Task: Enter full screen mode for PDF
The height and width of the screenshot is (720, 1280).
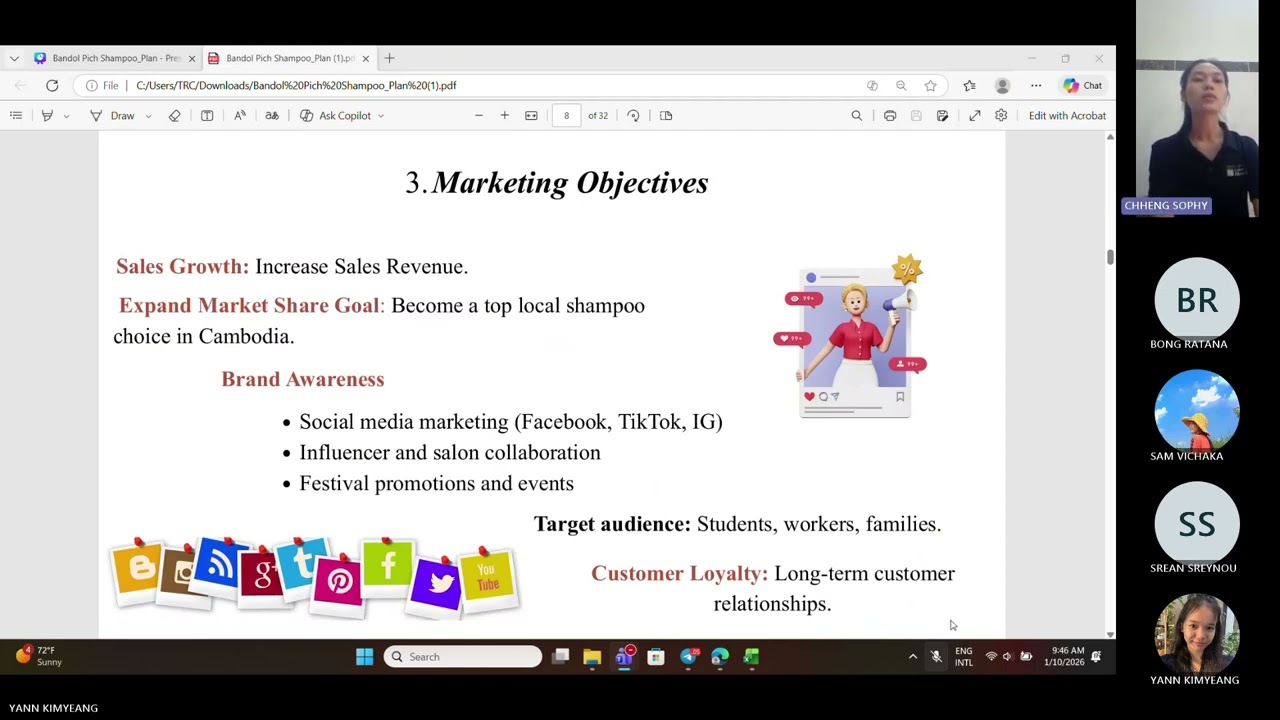Action: (x=975, y=116)
